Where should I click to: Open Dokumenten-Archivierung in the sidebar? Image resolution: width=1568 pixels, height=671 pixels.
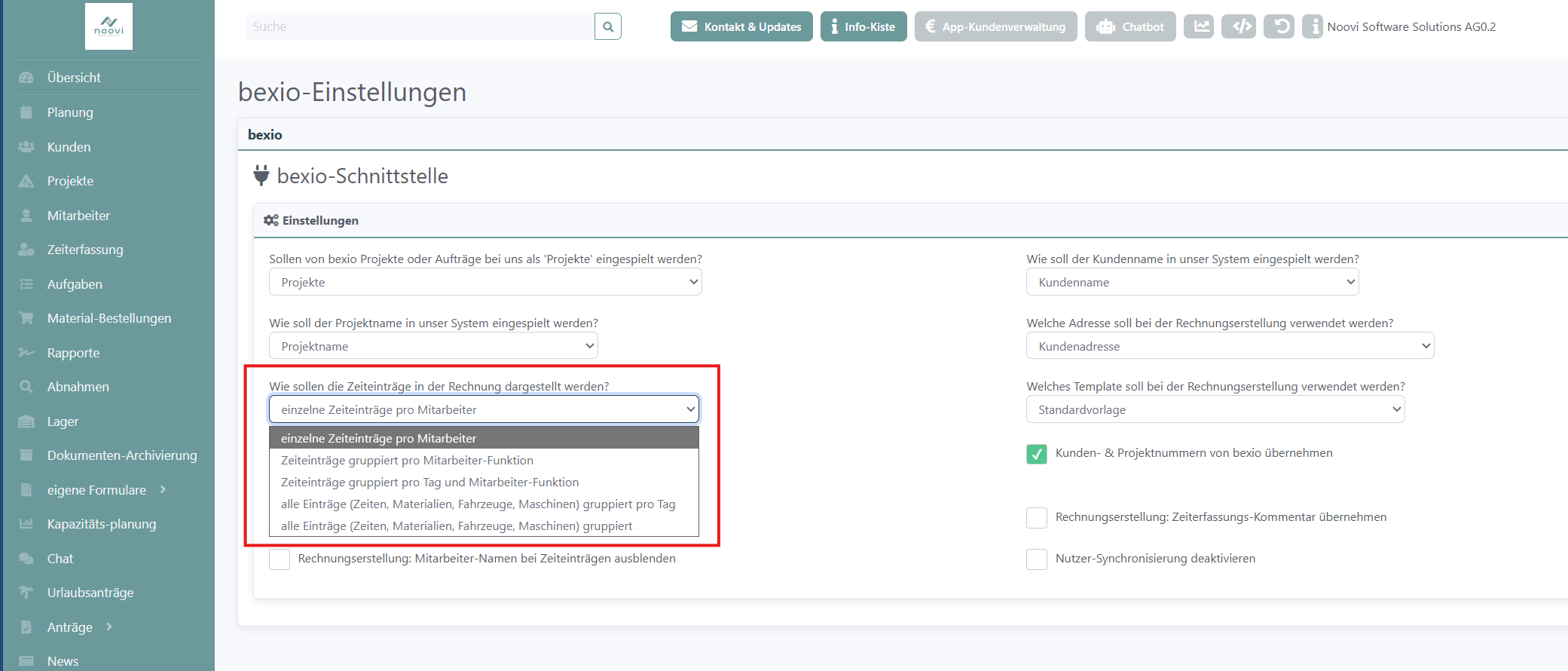[x=122, y=455]
